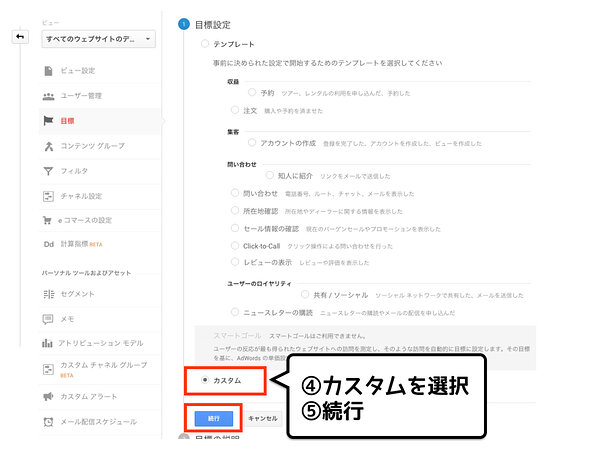Click the メモ speech bubble icon
Screen dimensions: 600x450
(x=48, y=319)
